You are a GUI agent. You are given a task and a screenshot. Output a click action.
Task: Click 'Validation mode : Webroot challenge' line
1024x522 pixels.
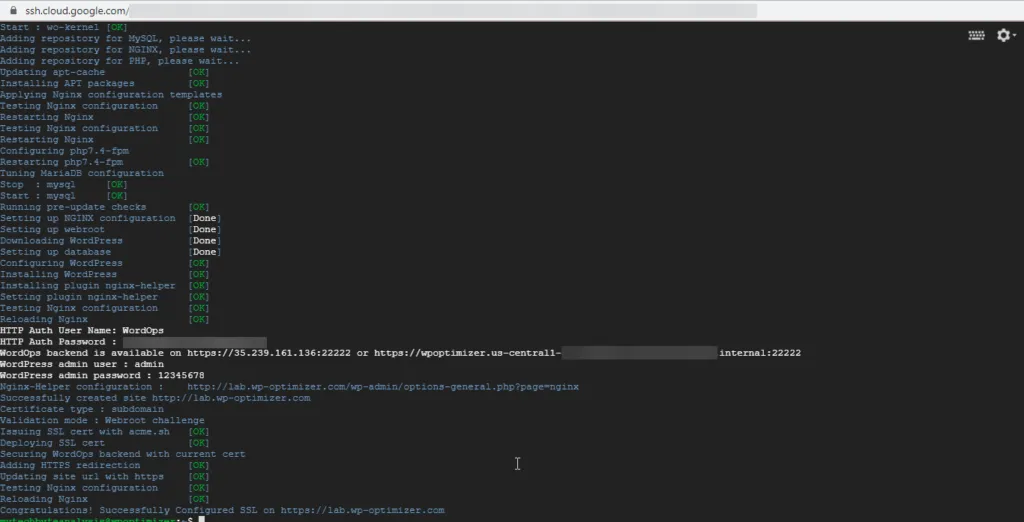(x=102, y=421)
